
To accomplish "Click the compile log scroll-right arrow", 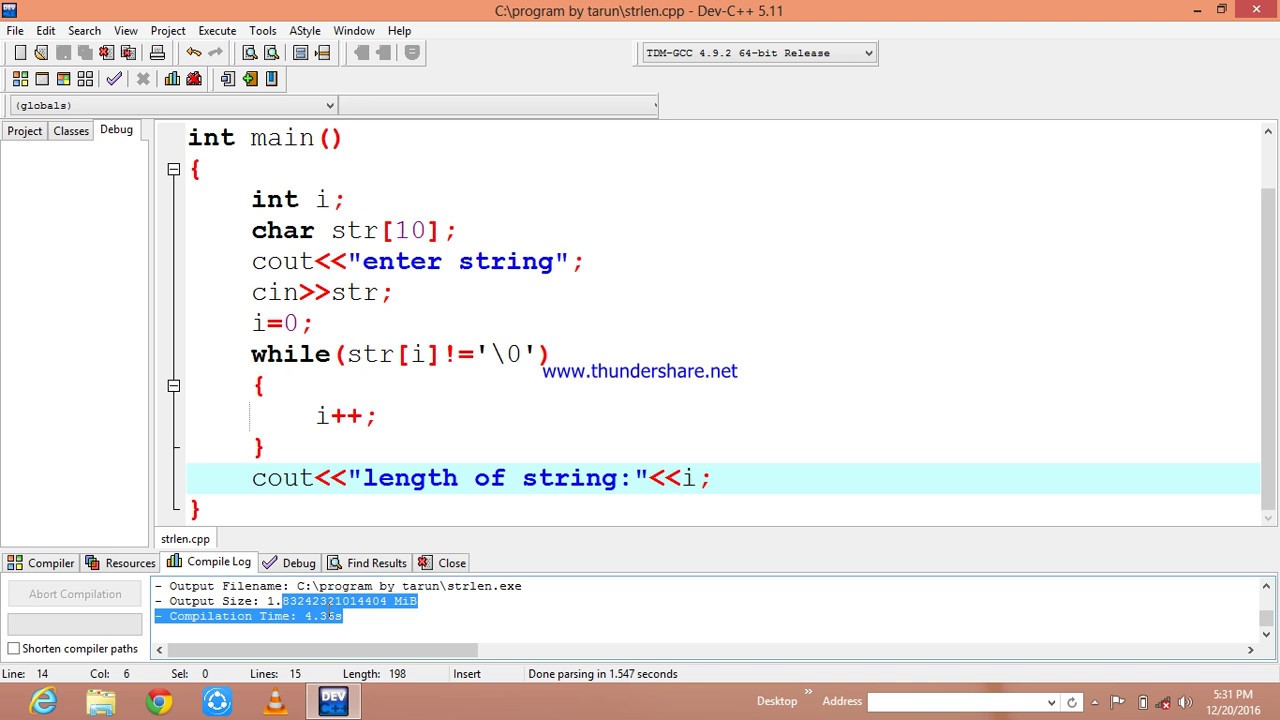I will [x=1250, y=650].
